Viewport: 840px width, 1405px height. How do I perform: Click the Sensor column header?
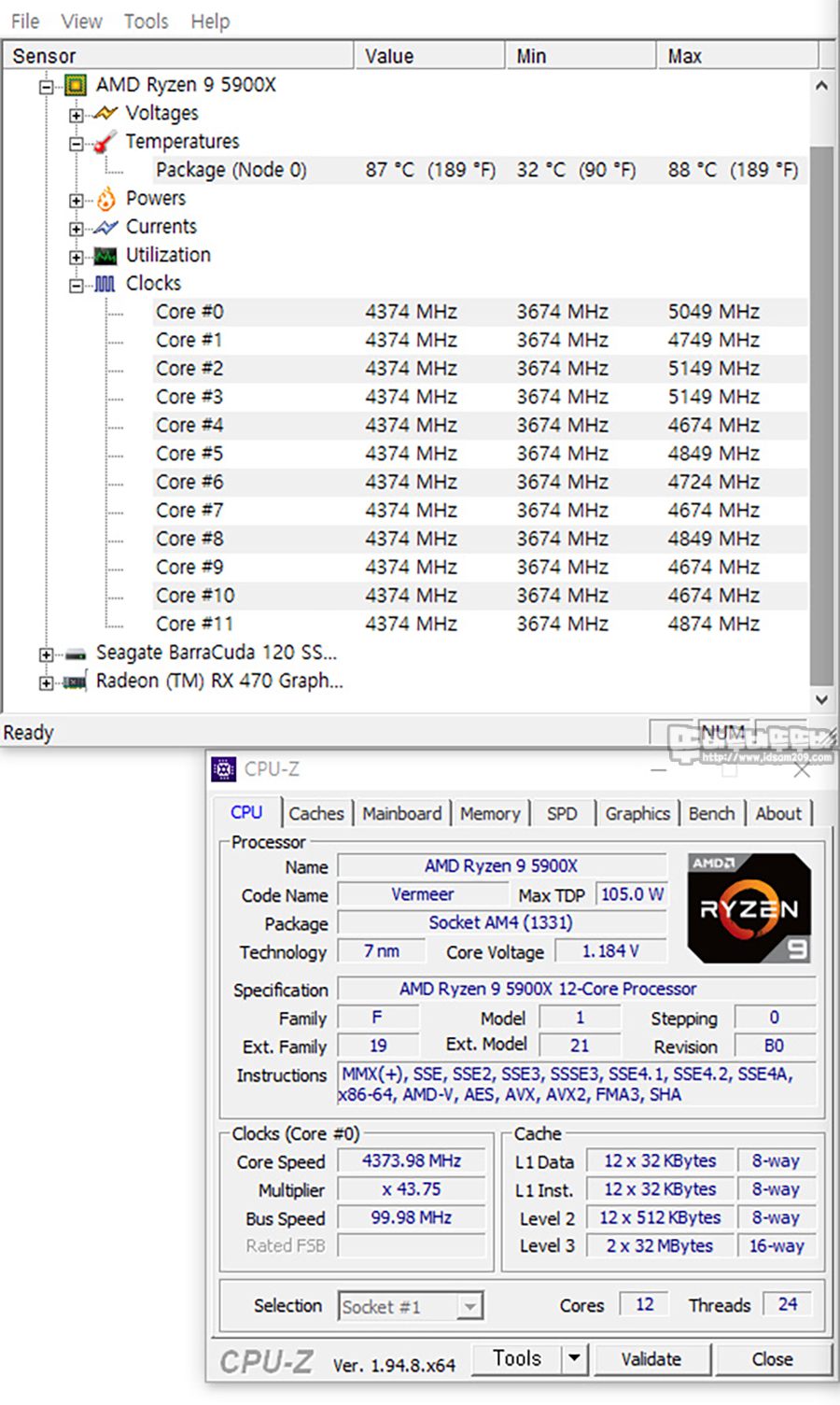point(178,56)
